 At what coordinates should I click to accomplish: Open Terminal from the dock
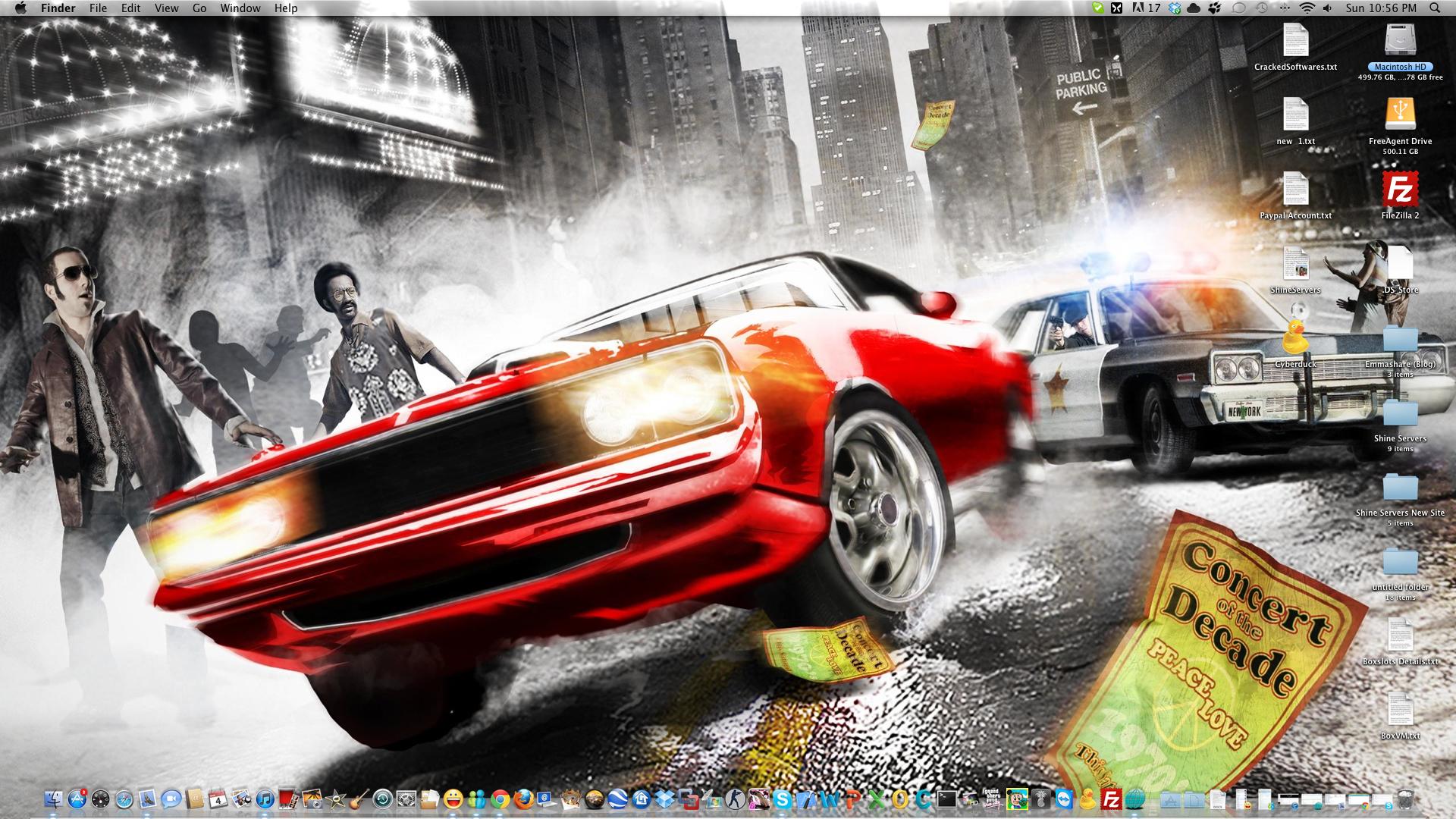click(x=947, y=799)
